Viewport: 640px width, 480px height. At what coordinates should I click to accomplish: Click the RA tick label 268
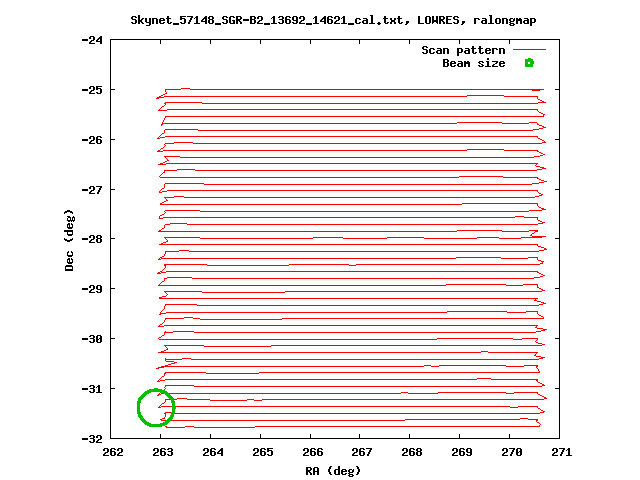[x=411, y=452]
